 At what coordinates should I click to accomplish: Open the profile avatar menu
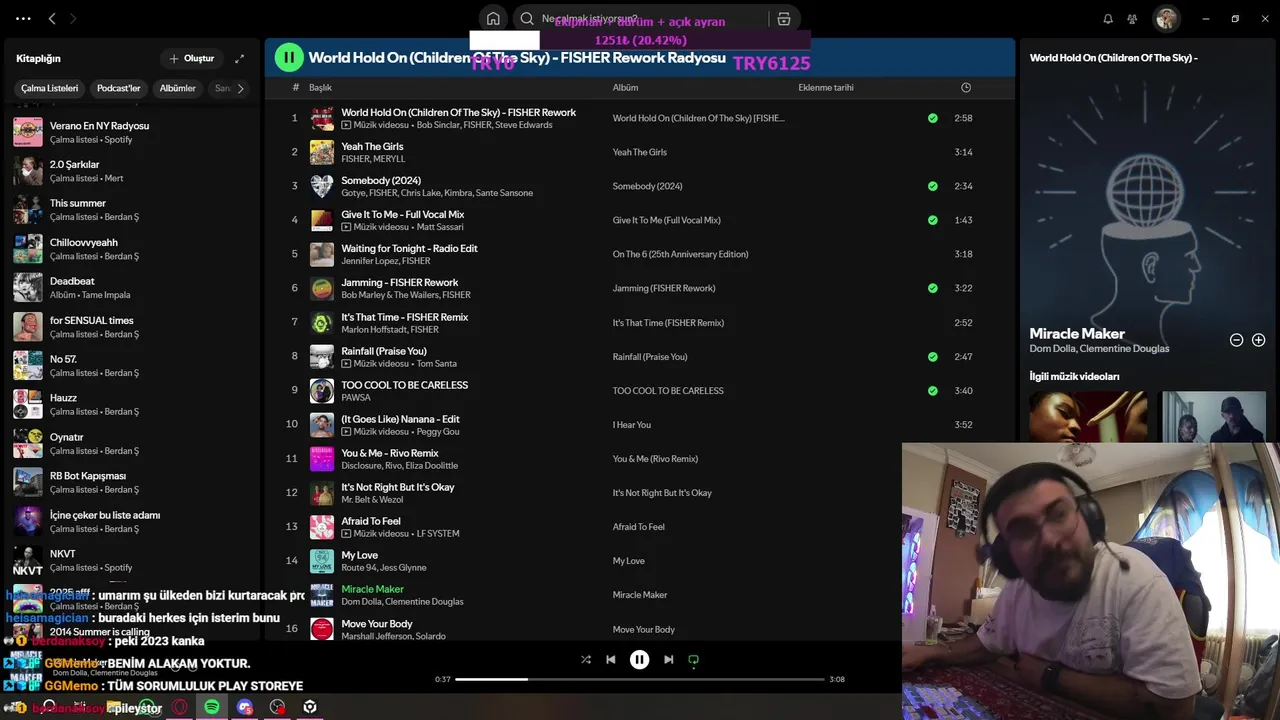click(x=1166, y=18)
